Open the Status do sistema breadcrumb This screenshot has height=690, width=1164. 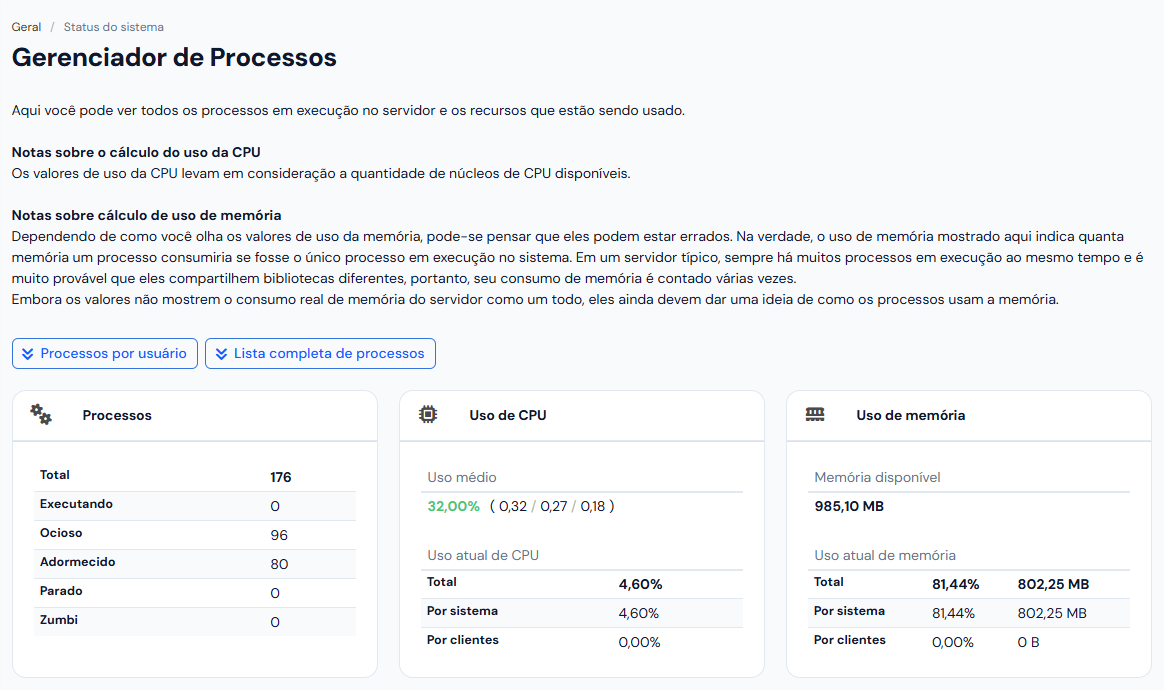click(114, 27)
